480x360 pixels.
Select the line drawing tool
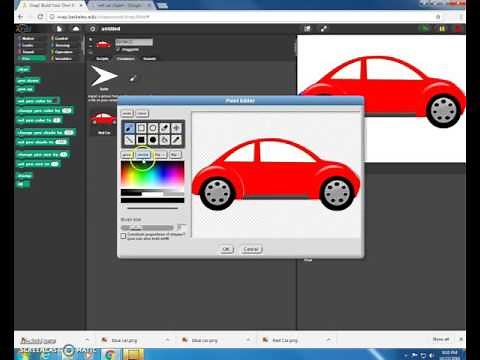coord(129,140)
